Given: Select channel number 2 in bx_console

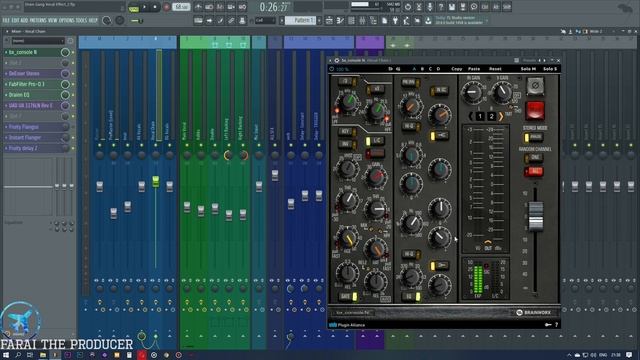Looking at the screenshot, I should pos(491,116).
